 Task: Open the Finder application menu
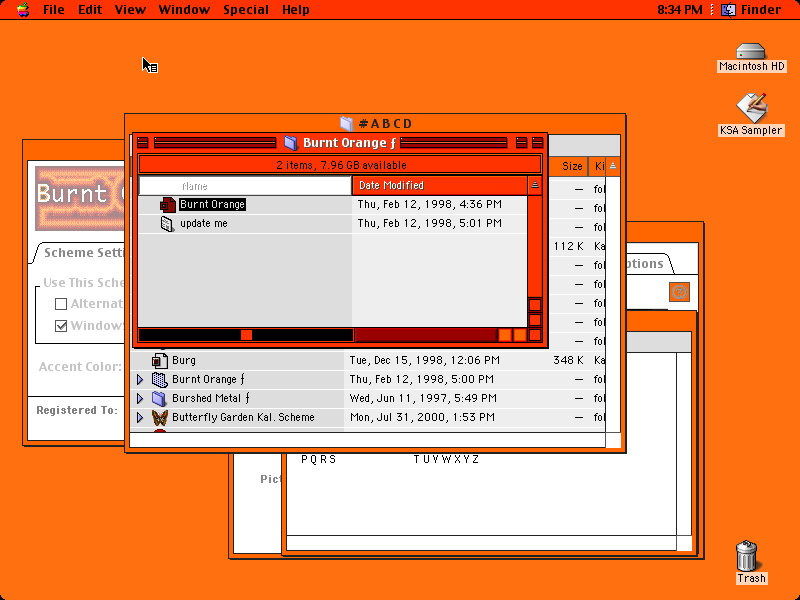pyautogui.click(x=751, y=9)
